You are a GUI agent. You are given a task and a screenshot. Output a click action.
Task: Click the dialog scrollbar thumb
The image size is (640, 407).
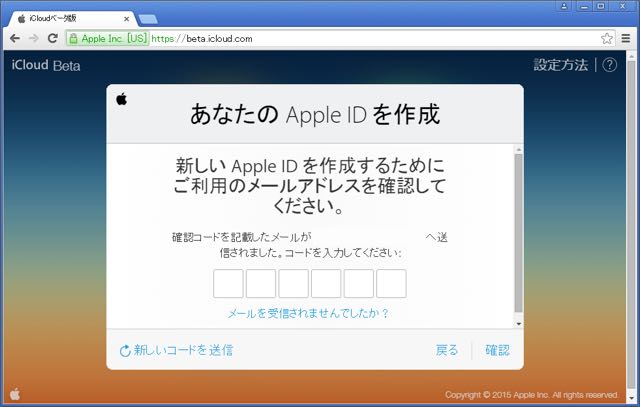[x=518, y=233]
